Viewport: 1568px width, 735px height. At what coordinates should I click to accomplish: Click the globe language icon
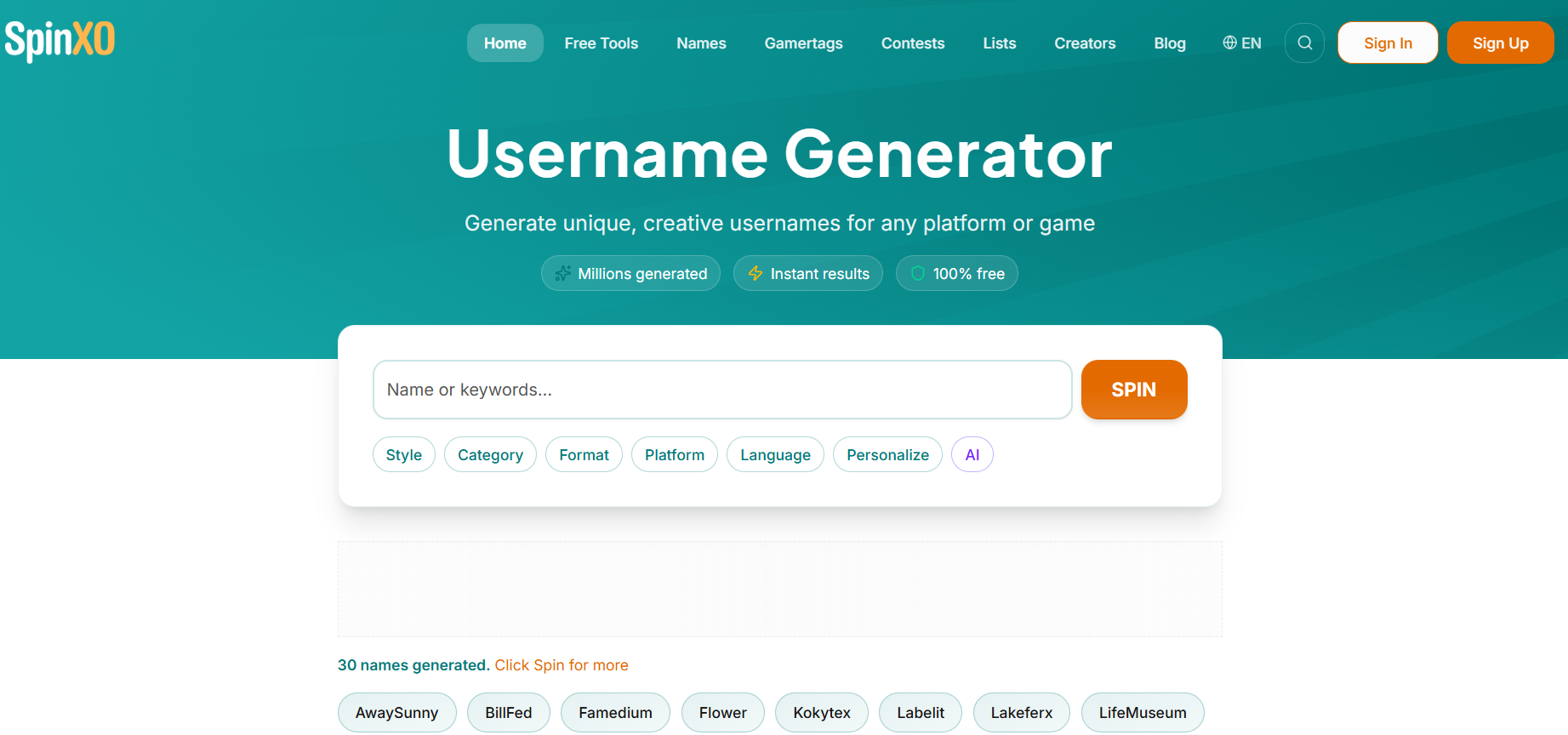pyautogui.click(x=1229, y=43)
